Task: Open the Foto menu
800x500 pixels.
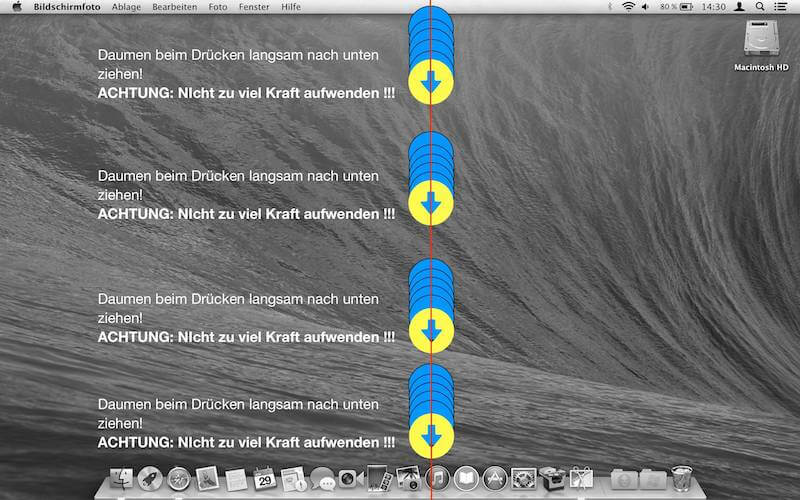Action: [218, 7]
